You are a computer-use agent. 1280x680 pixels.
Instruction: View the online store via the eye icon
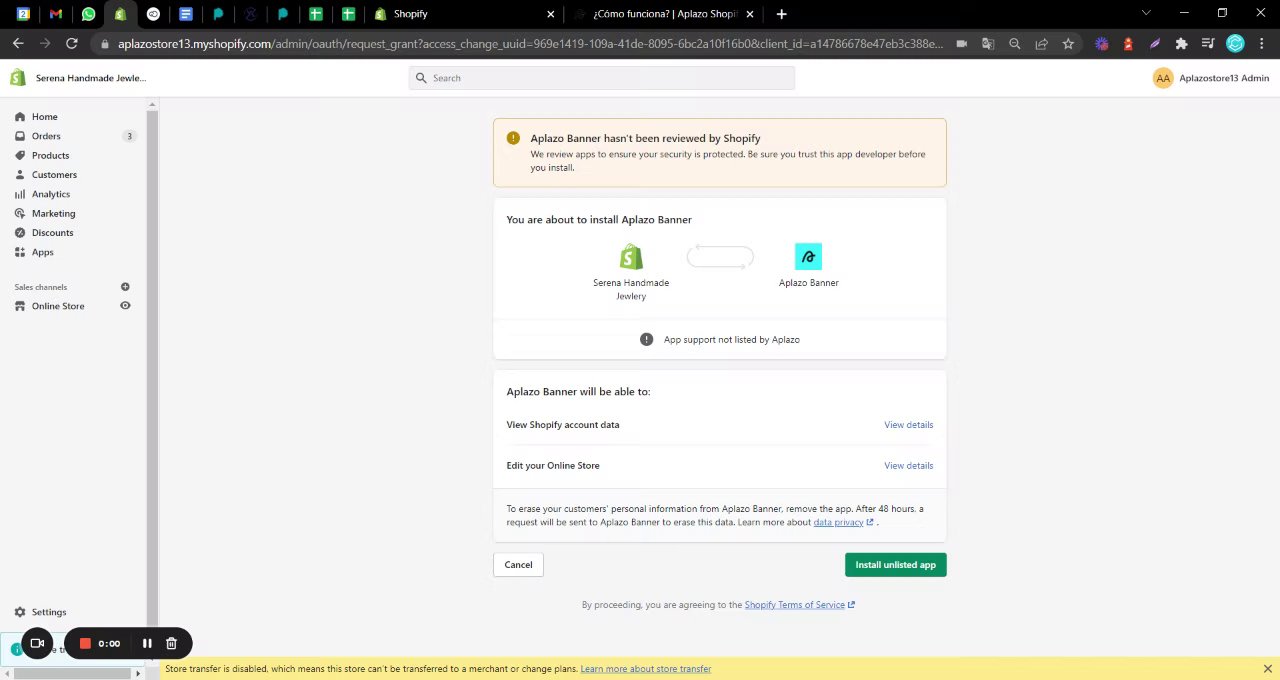pos(125,306)
